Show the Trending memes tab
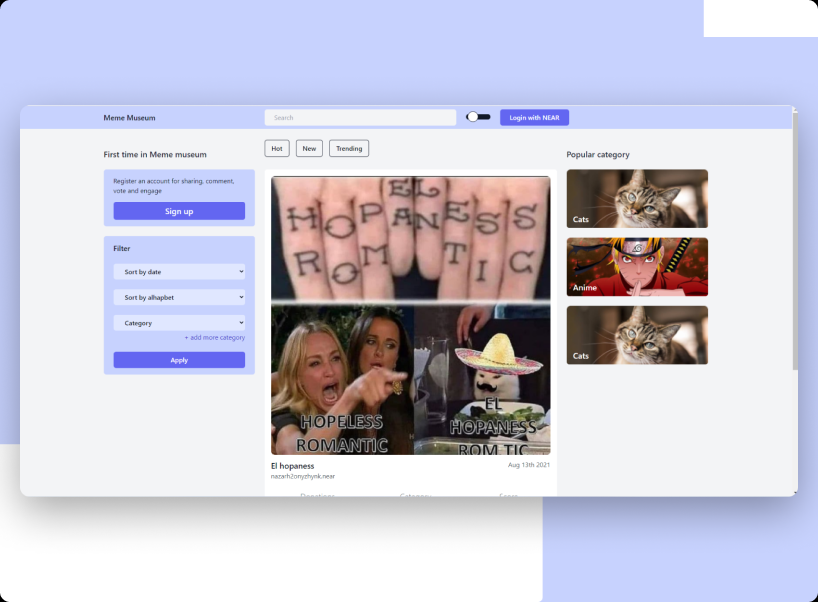 [349, 148]
